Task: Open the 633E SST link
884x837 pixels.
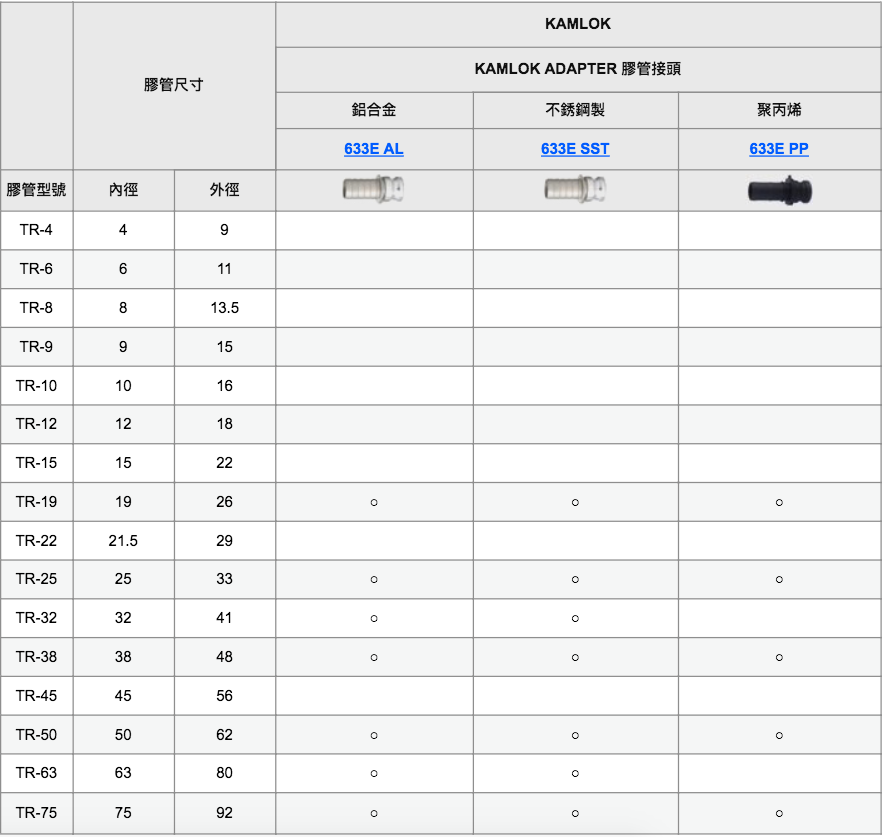Action: coord(575,149)
